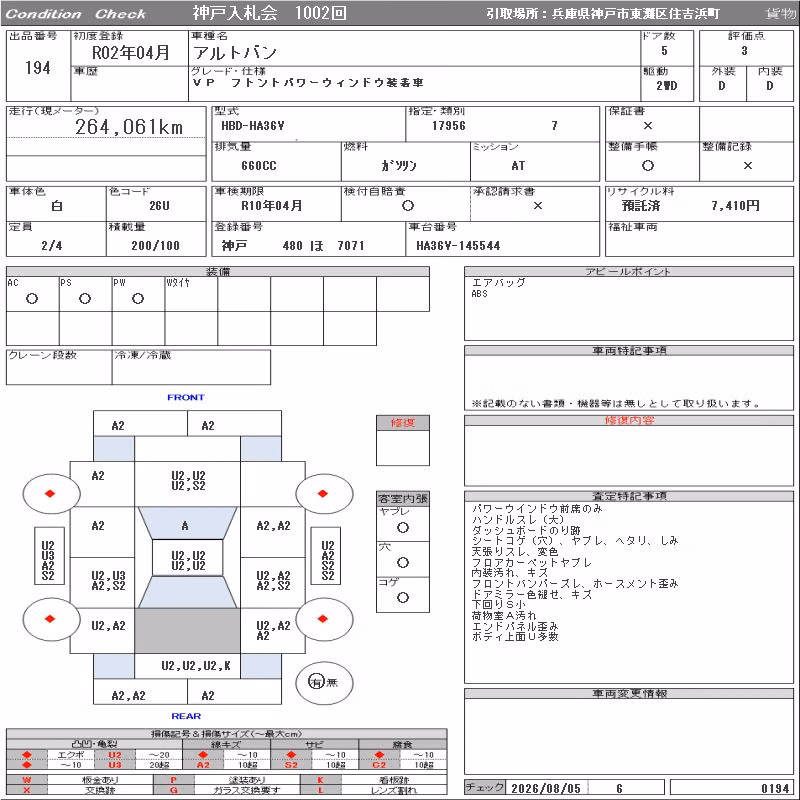Click the コゲ circle in 客室内張

[x=403, y=597]
